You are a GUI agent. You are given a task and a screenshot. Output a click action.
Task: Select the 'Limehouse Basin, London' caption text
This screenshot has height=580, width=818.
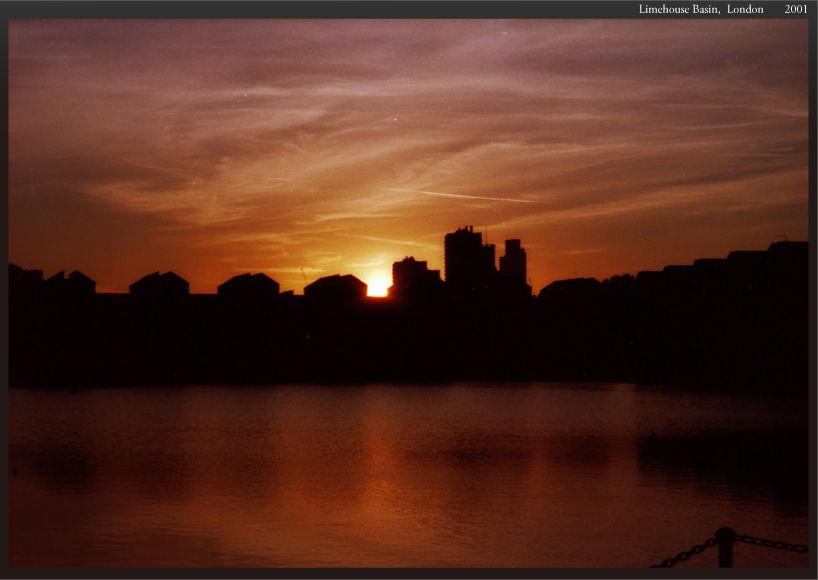coord(701,9)
